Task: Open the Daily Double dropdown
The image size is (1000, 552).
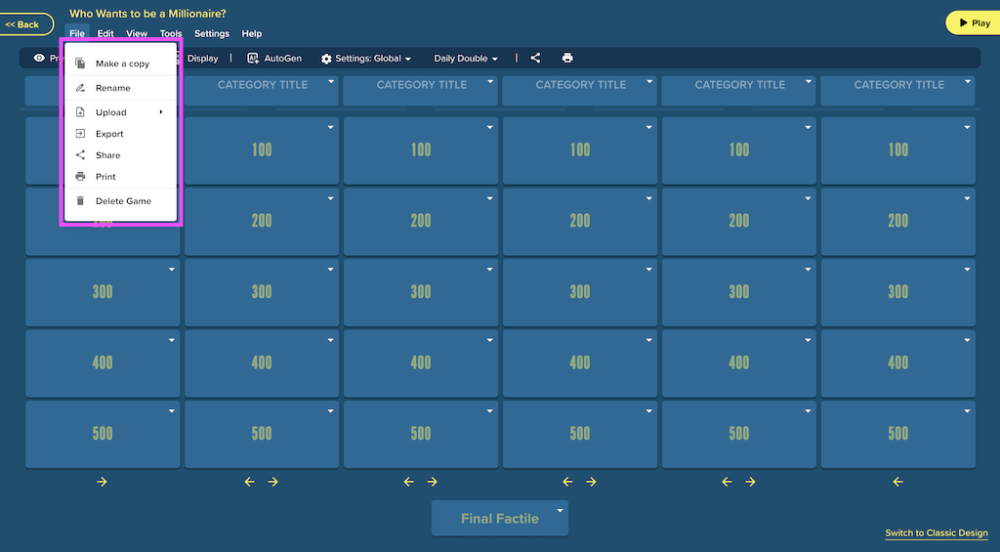Action: 466,58
